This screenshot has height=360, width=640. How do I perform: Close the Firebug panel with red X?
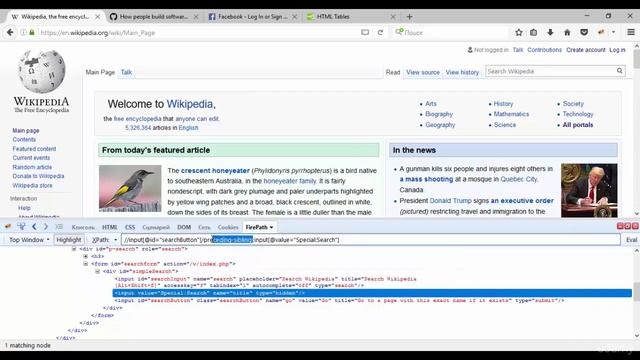pos(635,226)
